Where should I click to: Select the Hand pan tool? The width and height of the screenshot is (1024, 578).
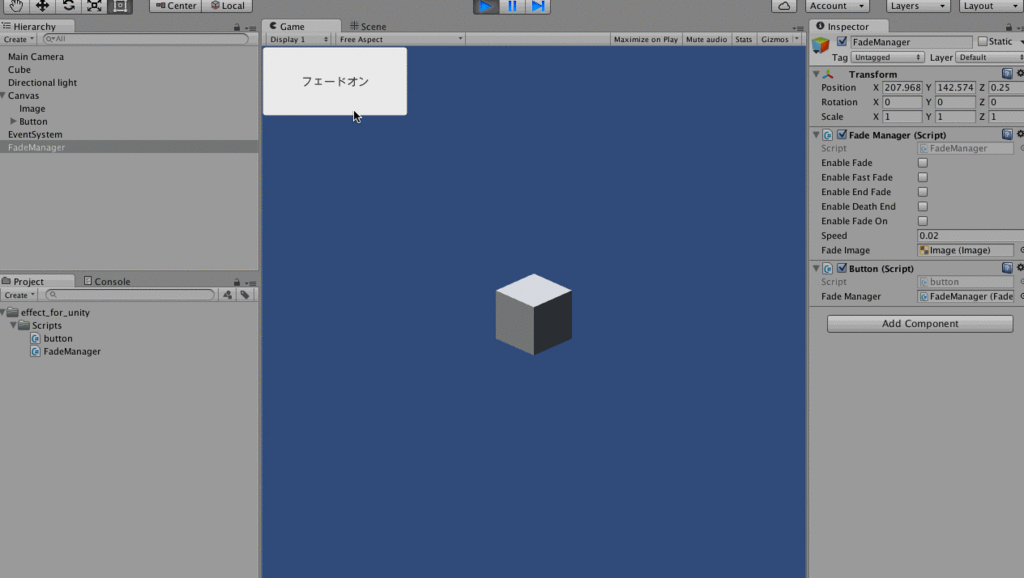(x=14, y=6)
